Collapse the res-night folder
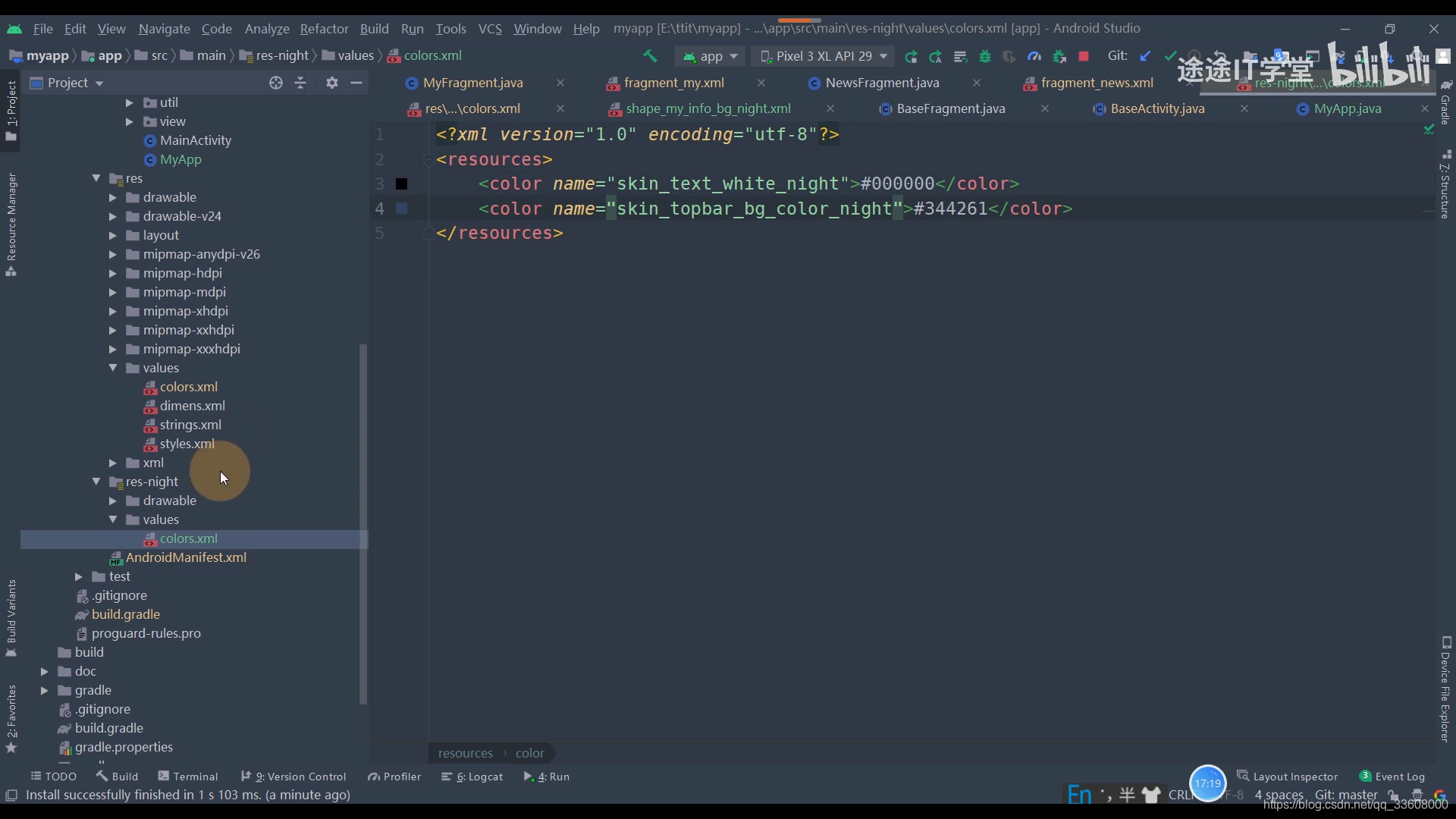This screenshot has height=819, width=1456. 96,482
